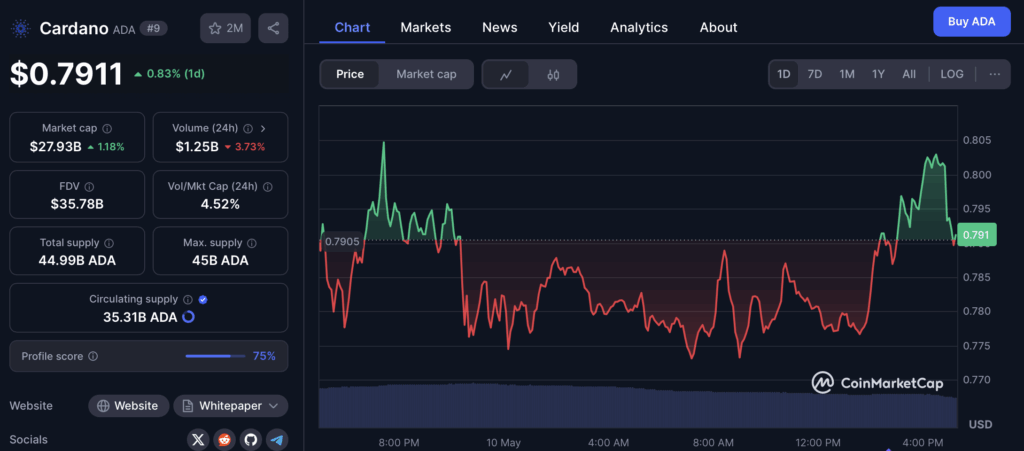Viewport: 1024px width, 451px height.
Task: Expand Volume (24h) chevron arrow
Action: 263,129
